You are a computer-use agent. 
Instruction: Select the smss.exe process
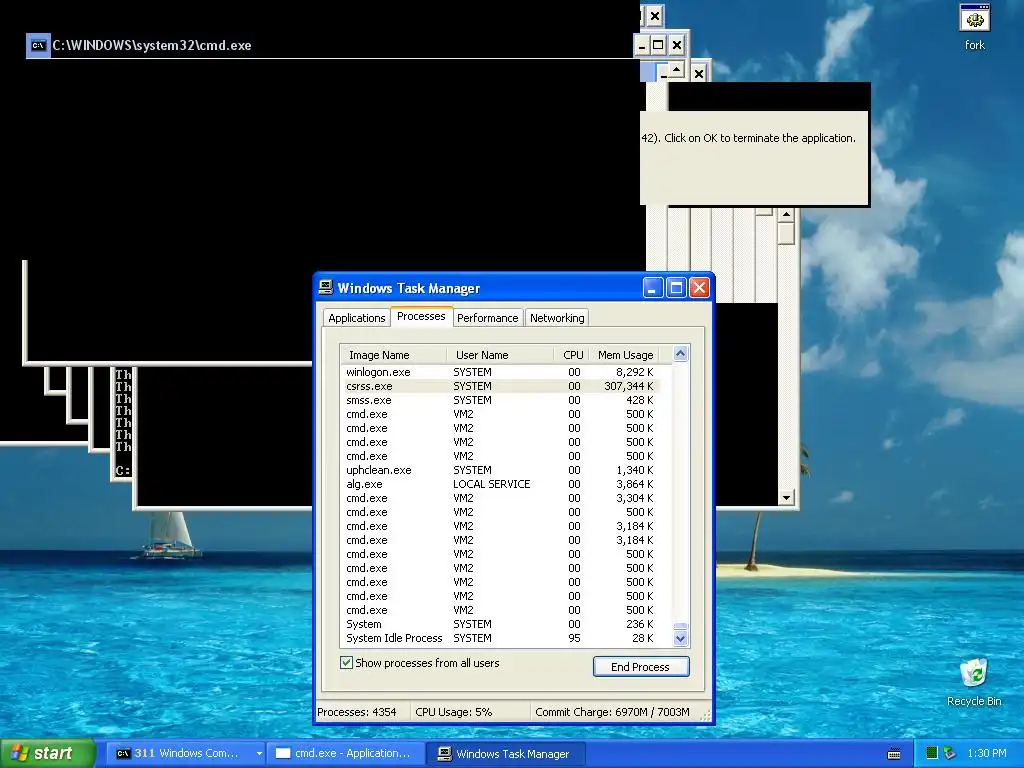(x=500, y=400)
